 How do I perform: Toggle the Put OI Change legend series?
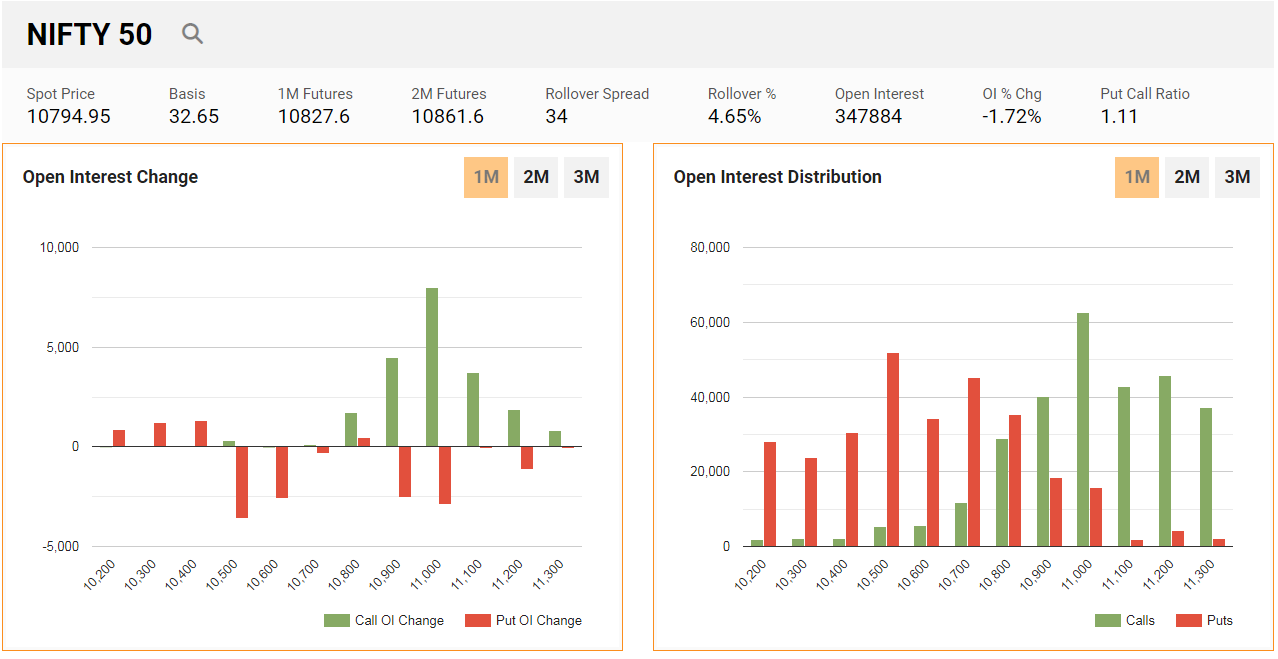tap(525, 620)
